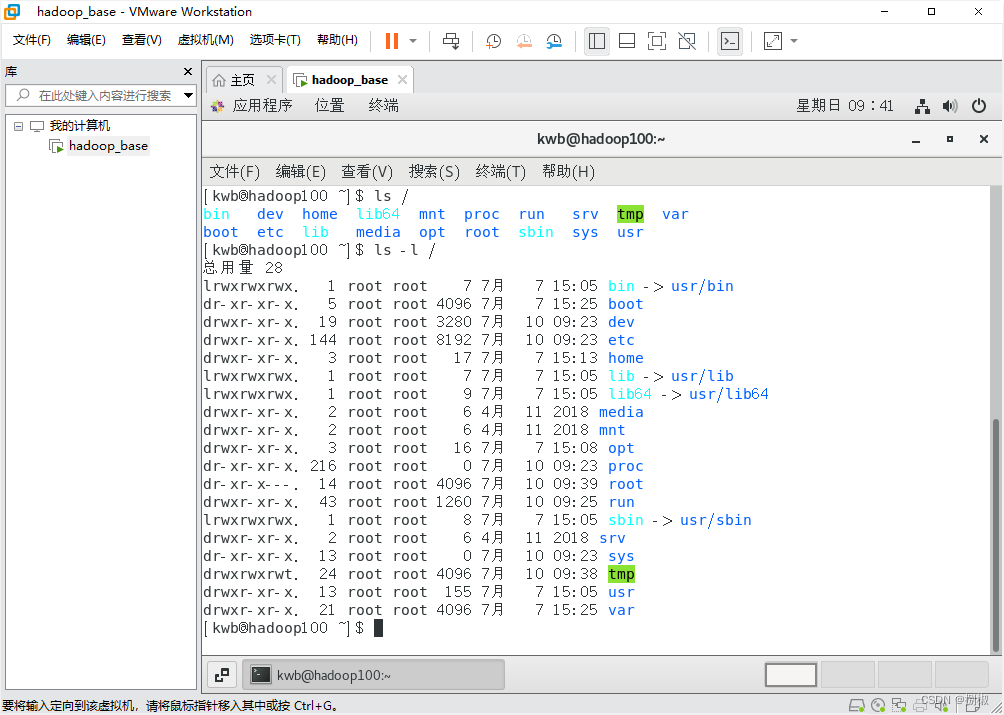
Task: Click the Unity mode toolbar icon
Action: click(687, 41)
